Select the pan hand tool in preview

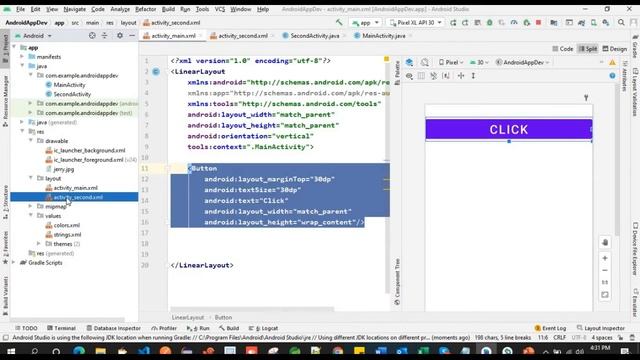(x=605, y=242)
